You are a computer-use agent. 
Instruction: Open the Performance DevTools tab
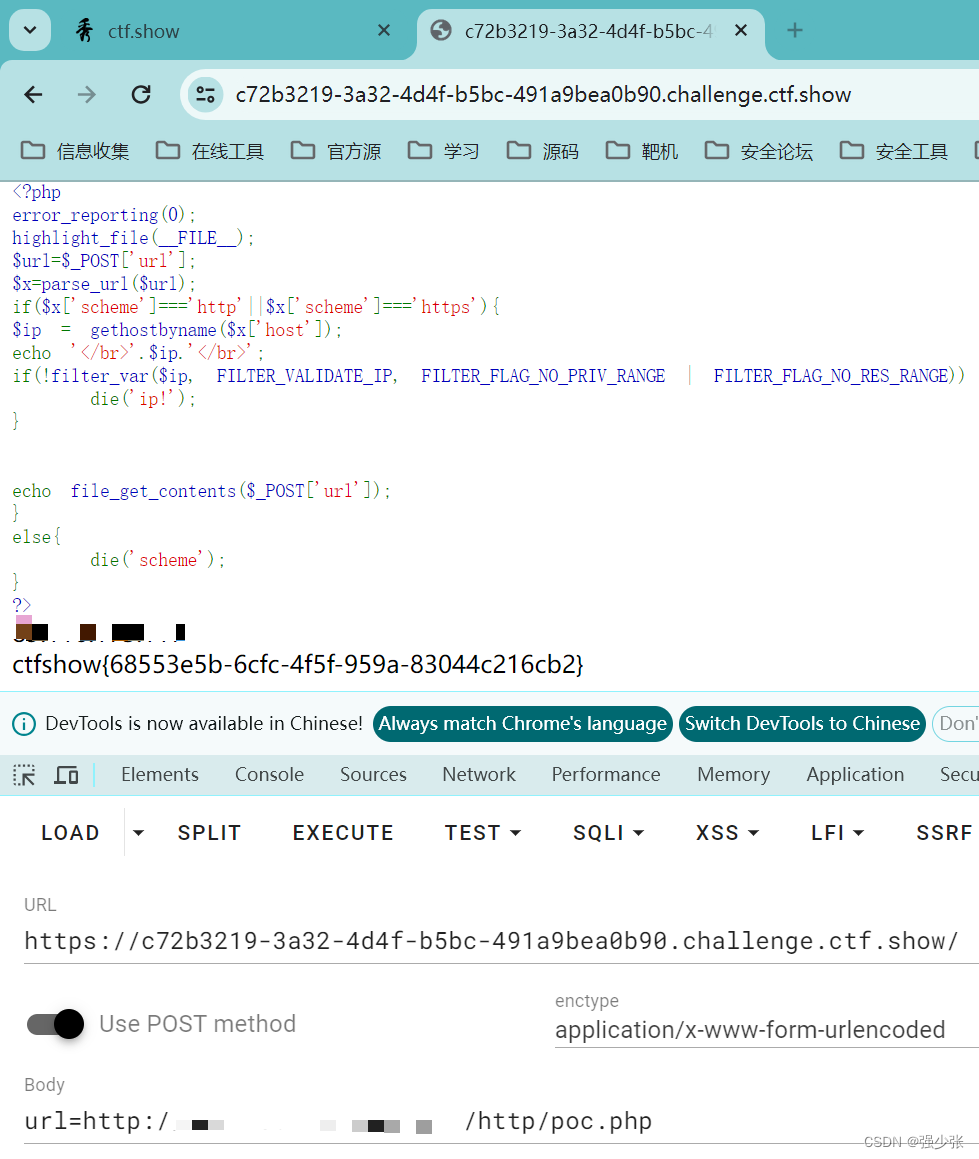(x=606, y=775)
